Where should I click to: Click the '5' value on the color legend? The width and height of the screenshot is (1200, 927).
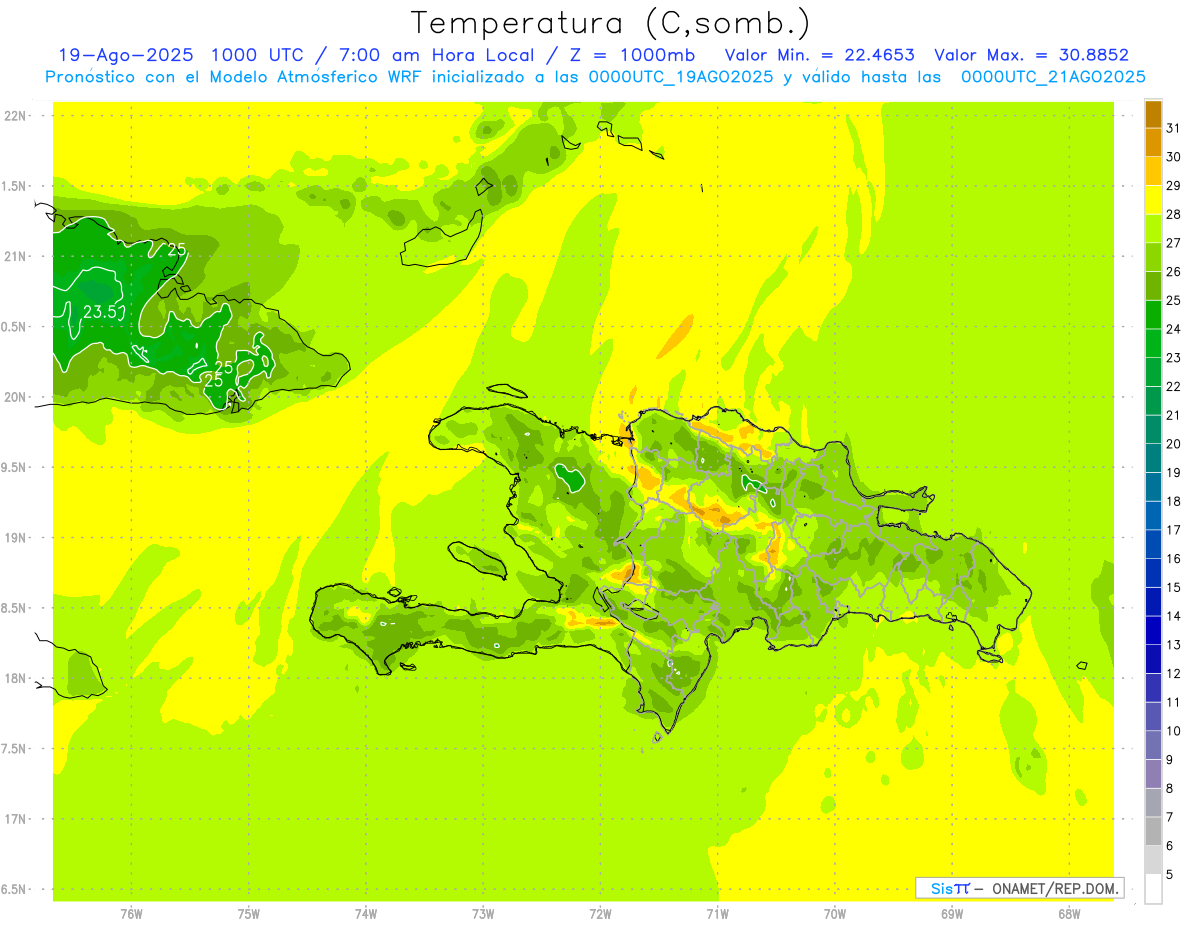[x=1170, y=875]
